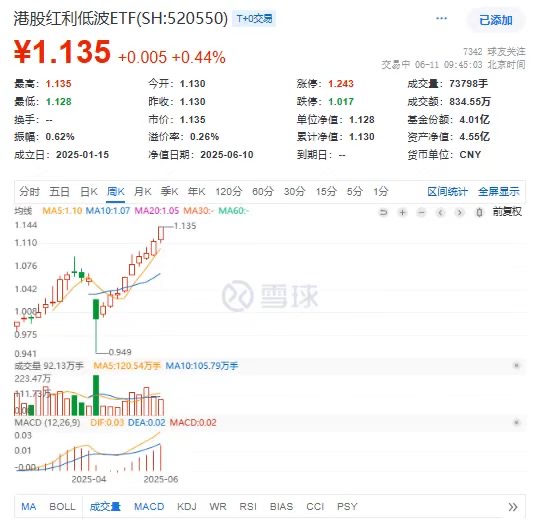
Task: Toggle the RSI indicator
Action: tap(248, 506)
